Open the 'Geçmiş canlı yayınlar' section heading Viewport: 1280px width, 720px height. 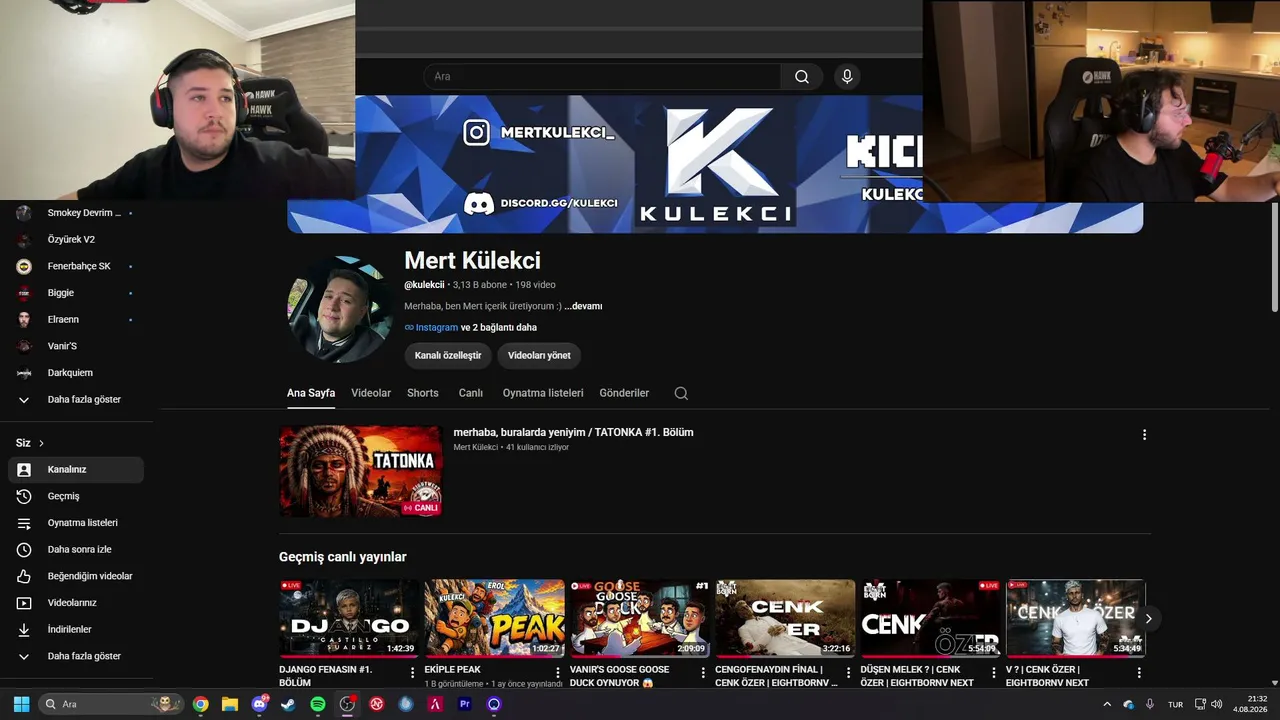click(x=343, y=557)
